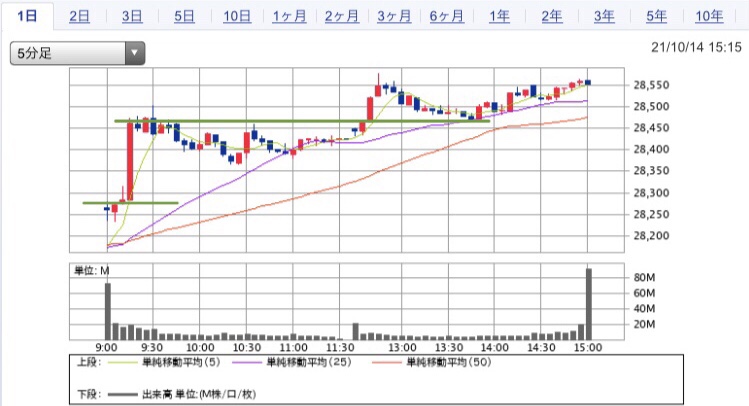This screenshot has width=749, height=406.
Task: Switch to the 3ヶ月 tab
Action: click(x=394, y=16)
